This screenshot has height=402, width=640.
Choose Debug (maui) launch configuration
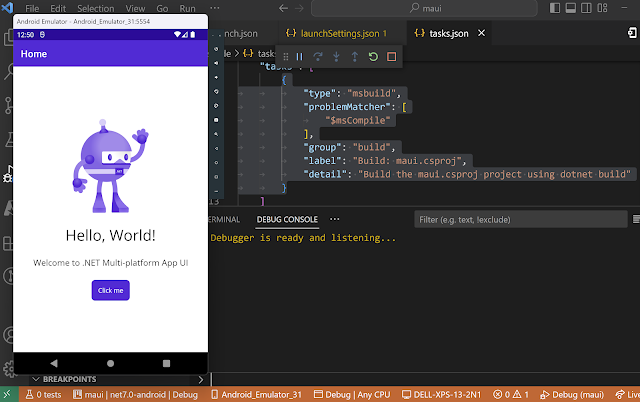pos(572,395)
